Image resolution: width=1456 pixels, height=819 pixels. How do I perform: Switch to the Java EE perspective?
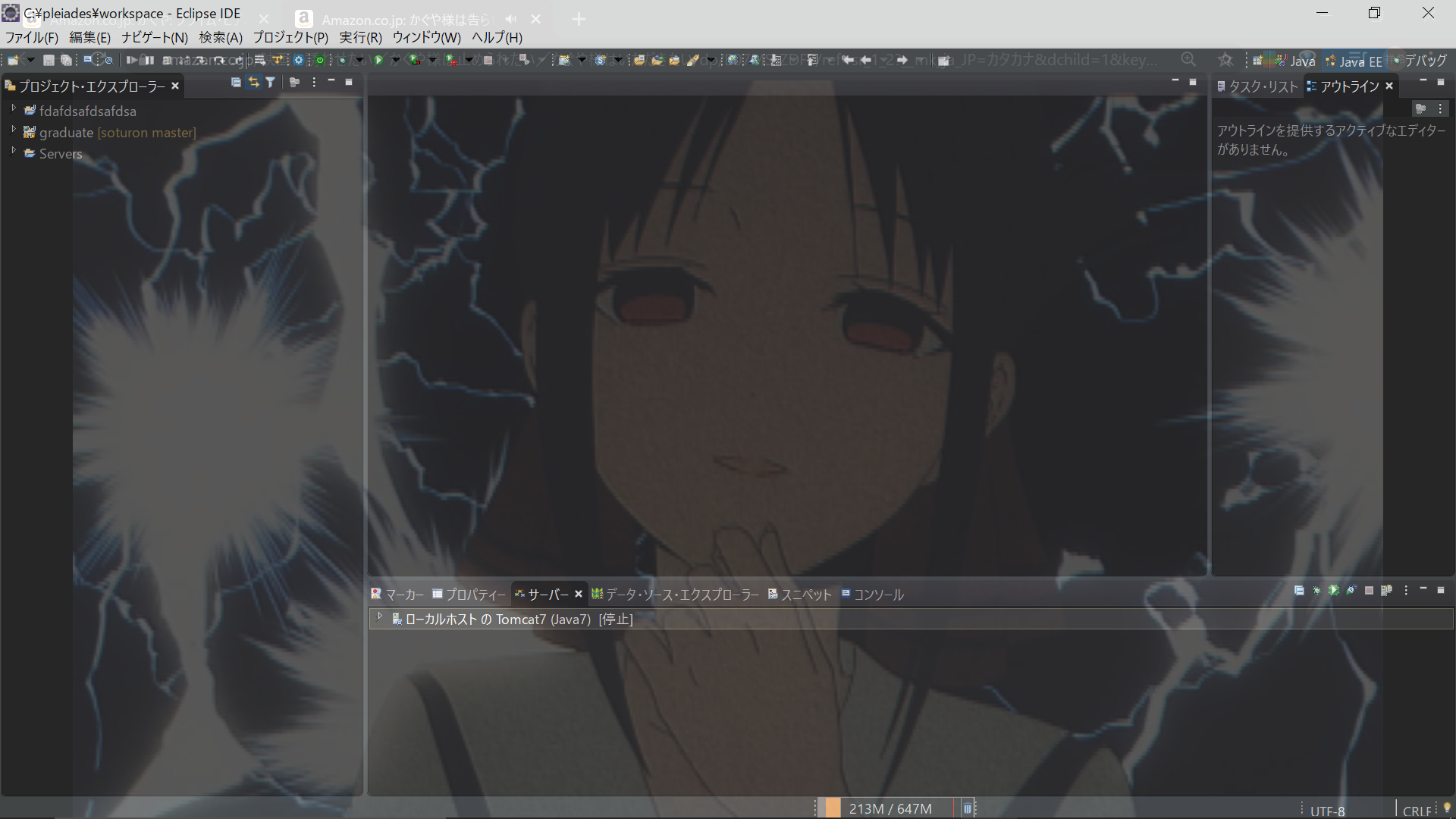click(1354, 61)
